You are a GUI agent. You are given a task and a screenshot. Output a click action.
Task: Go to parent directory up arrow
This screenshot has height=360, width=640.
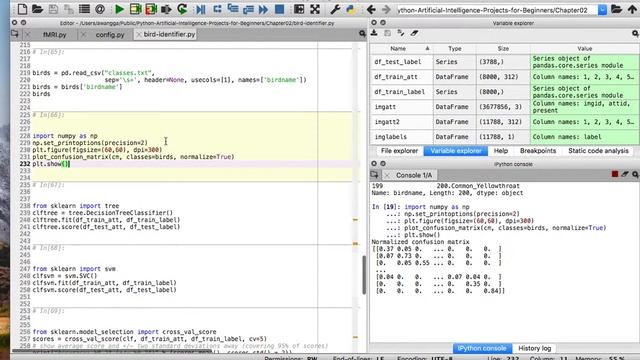pos(632,9)
